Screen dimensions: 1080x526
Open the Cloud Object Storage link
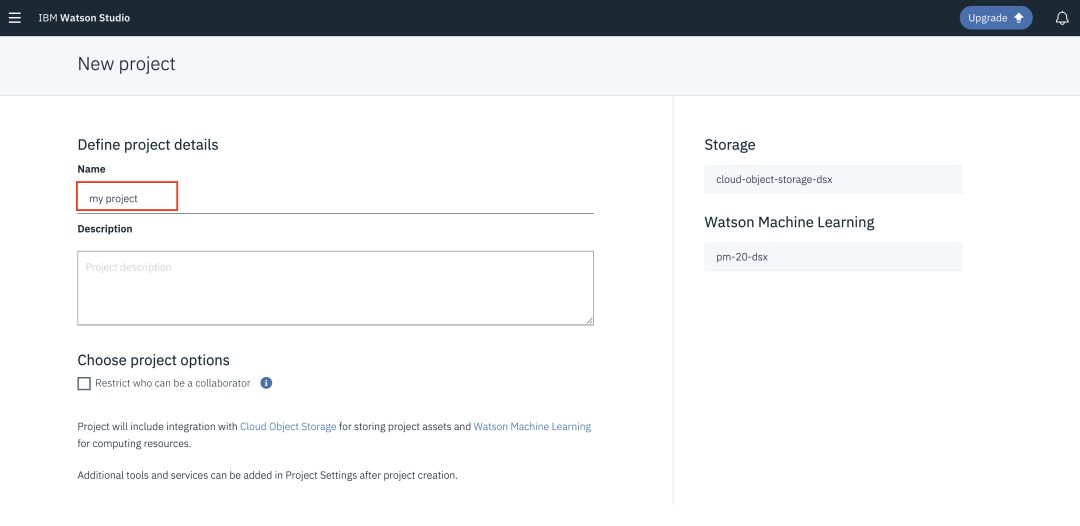point(288,426)
